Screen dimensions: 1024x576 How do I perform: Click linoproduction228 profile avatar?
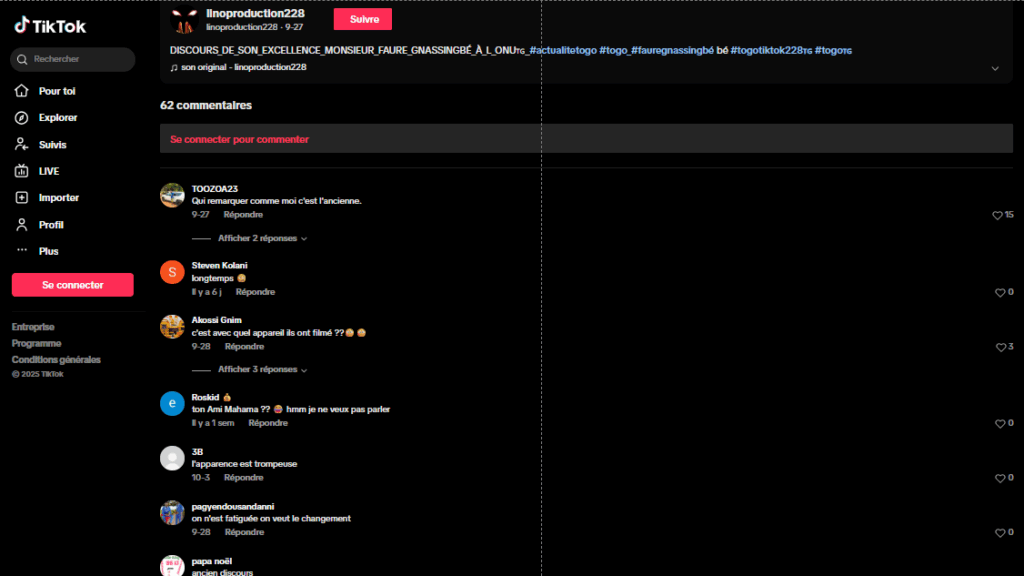pos(183,19)
